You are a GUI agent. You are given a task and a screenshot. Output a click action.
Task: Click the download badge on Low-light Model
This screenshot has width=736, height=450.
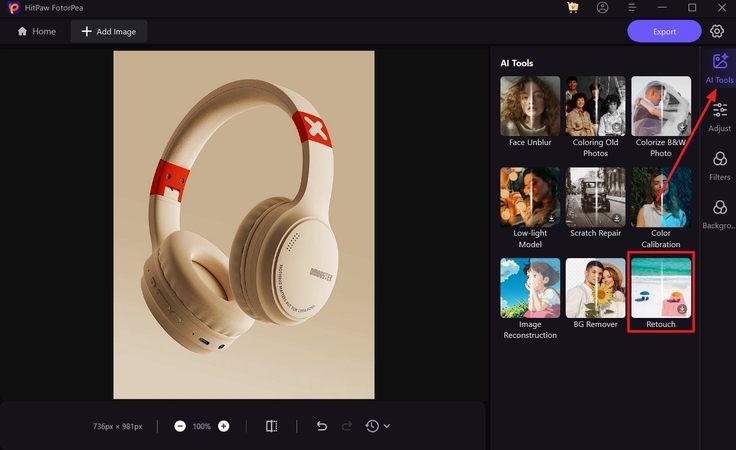[x=551, y=218]
